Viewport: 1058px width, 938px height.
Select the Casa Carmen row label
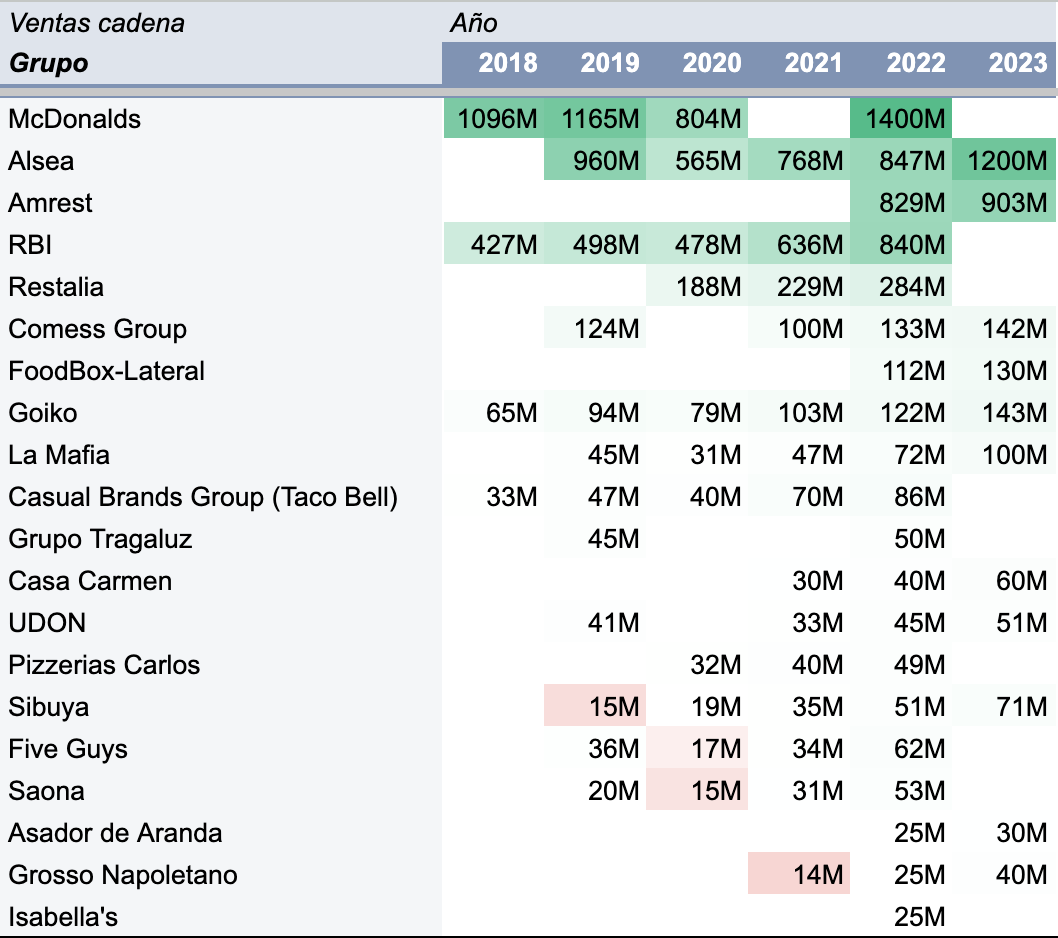pyautogui.click(x=90, y=581)
